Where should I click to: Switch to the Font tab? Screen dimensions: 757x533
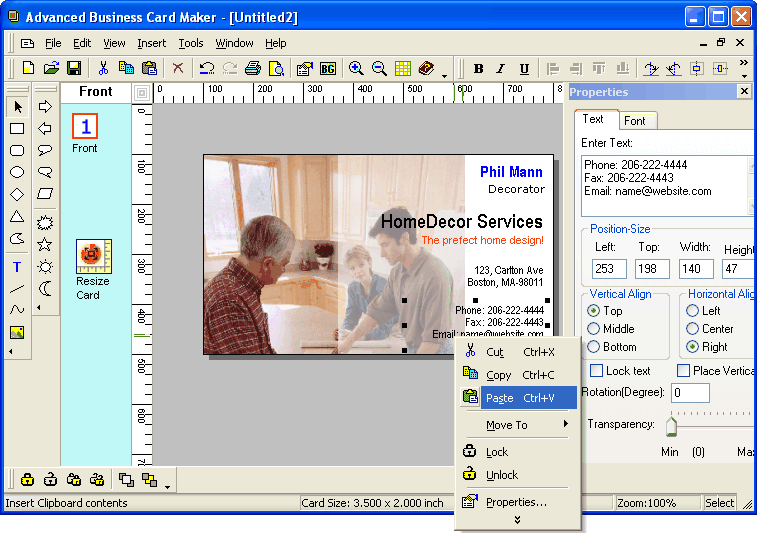pos(634,121)
